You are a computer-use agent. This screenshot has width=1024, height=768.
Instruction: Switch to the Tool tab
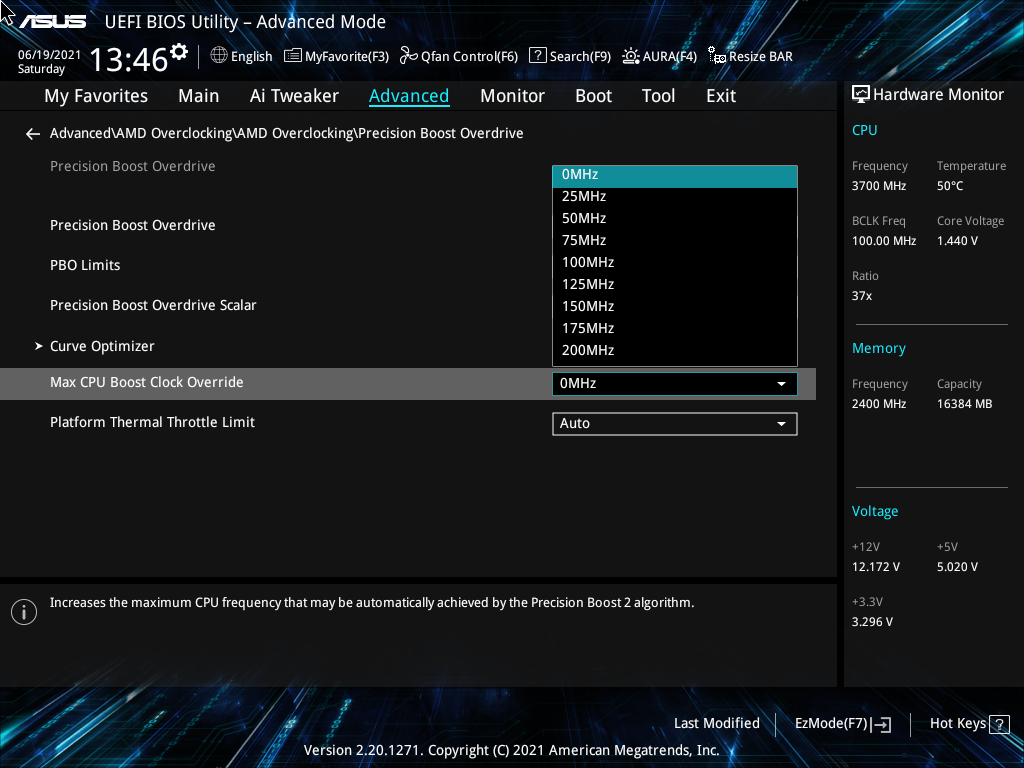pos(658,96)
